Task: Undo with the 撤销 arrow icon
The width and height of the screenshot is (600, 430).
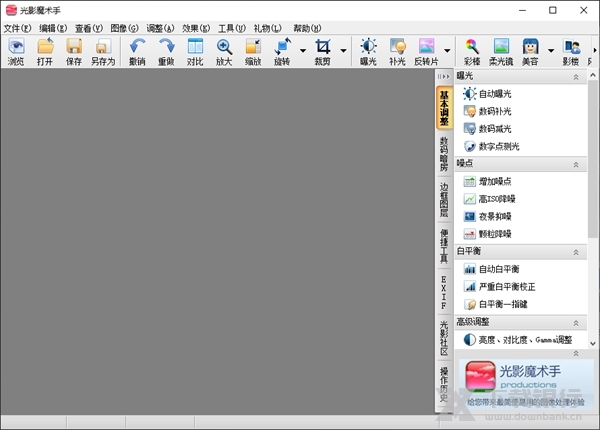Action: click(137, 52)
